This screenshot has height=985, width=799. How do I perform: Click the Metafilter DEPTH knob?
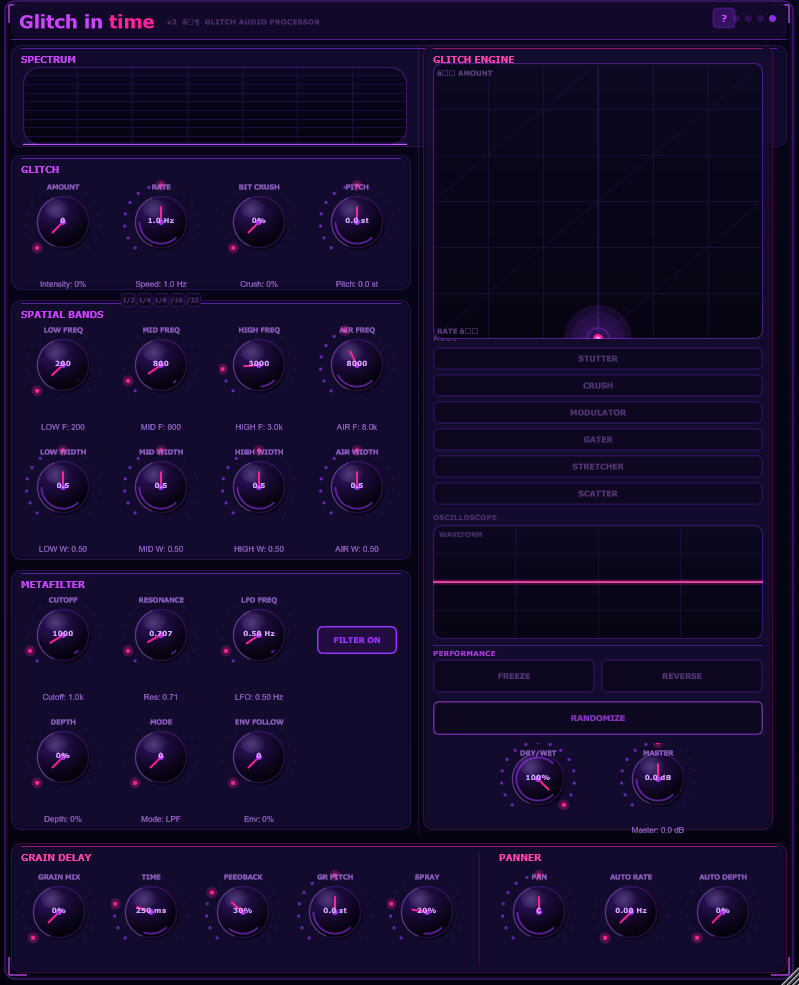pos(63,756)
